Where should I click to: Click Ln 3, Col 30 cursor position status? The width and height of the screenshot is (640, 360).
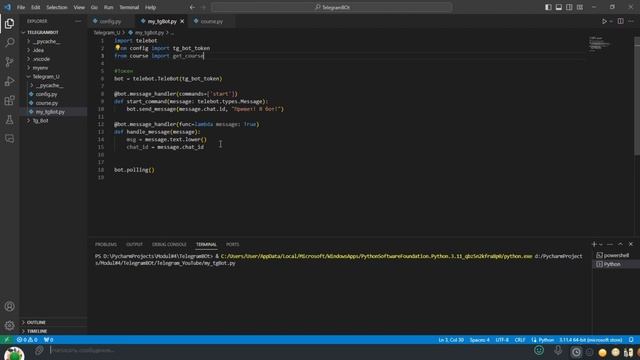pyautogui.click(x=451, y=340)
